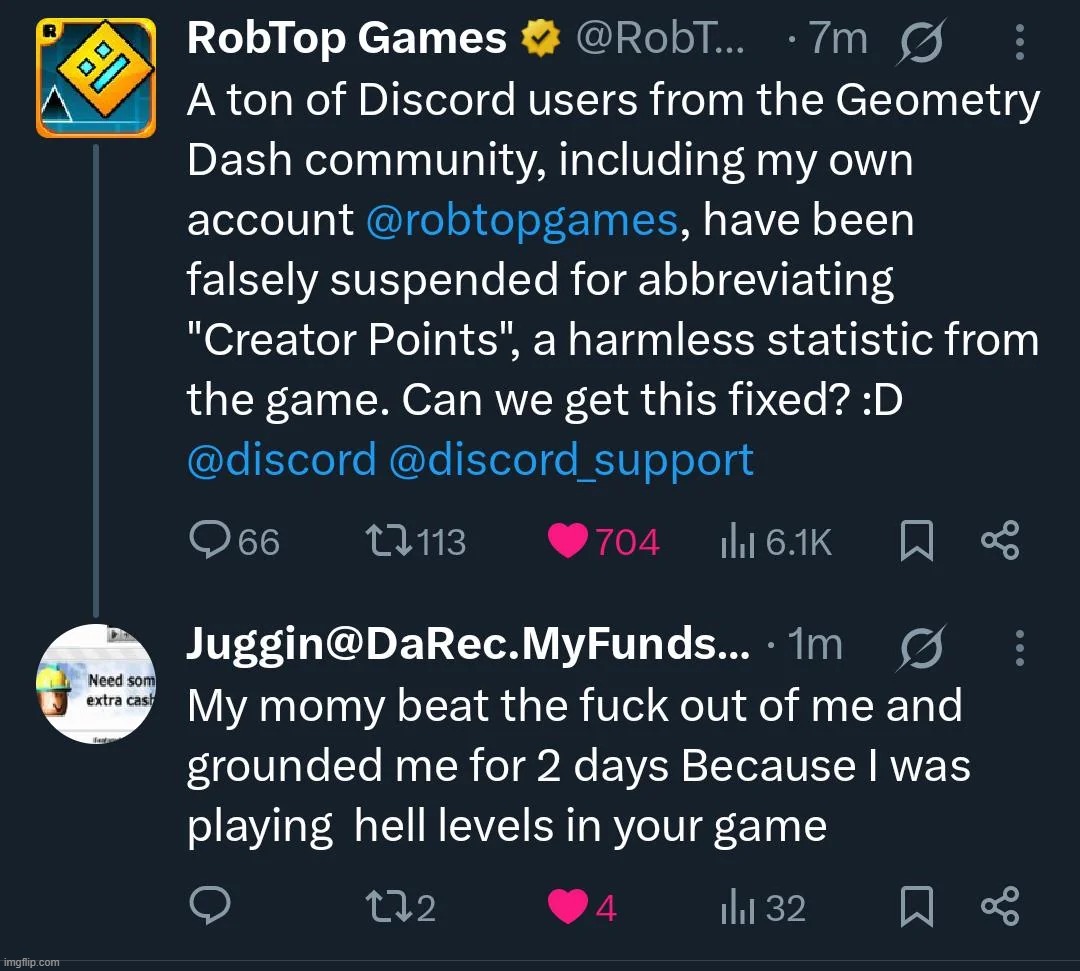1080x971 pixels.
Task: Retweet the RobTop Games post
Action: pyautogui.click(x=385, y=542)
